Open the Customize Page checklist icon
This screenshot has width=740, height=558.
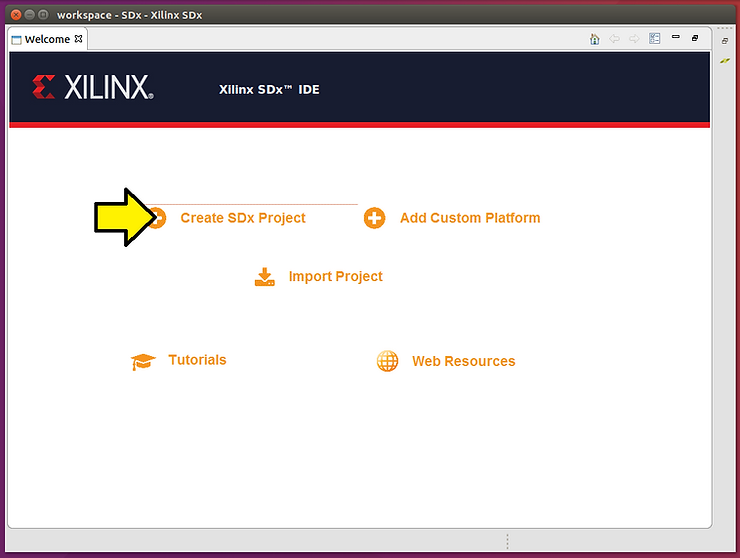point(655,38)
